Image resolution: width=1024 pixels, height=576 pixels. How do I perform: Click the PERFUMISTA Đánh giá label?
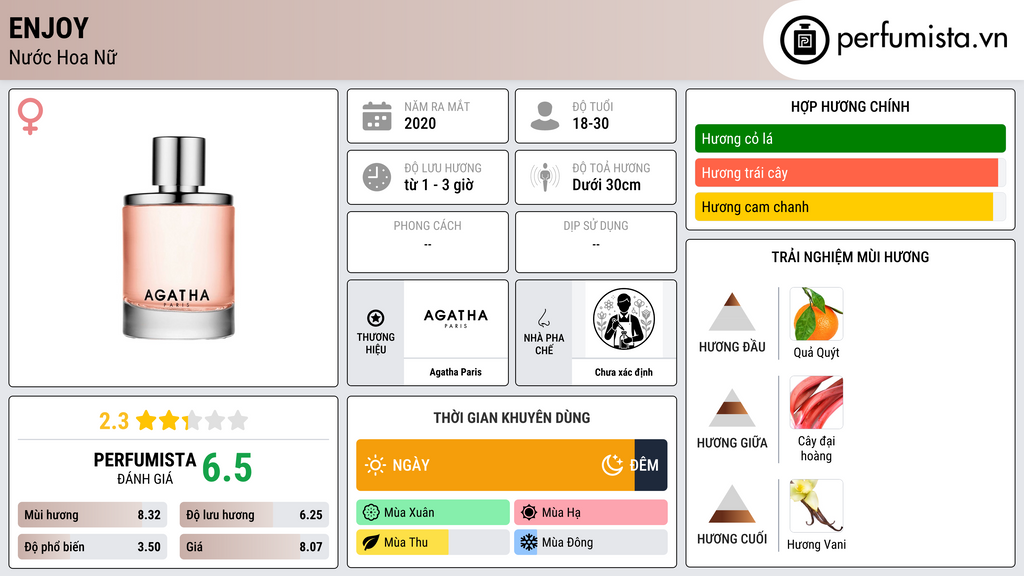[x=145, y=468]
